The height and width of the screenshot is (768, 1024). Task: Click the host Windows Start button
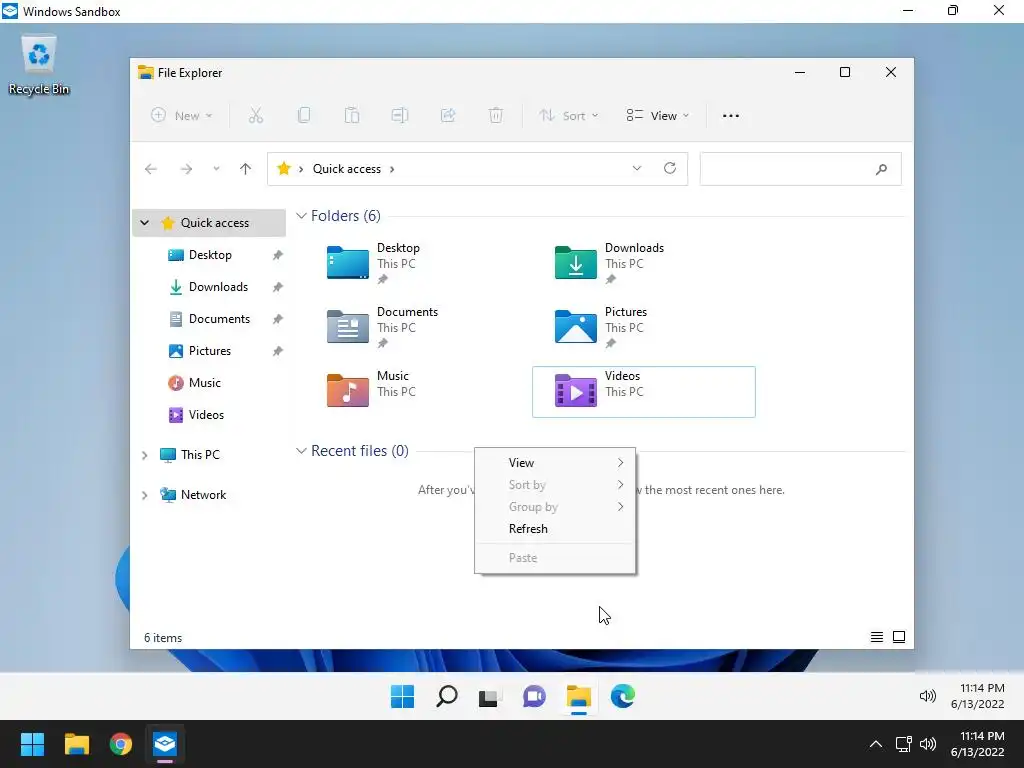[x=32, y=744]
